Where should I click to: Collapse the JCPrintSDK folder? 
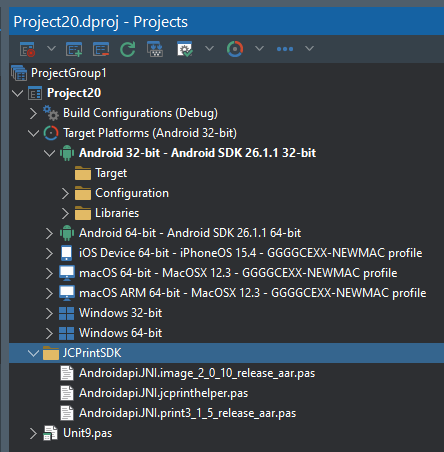[33, 353]
